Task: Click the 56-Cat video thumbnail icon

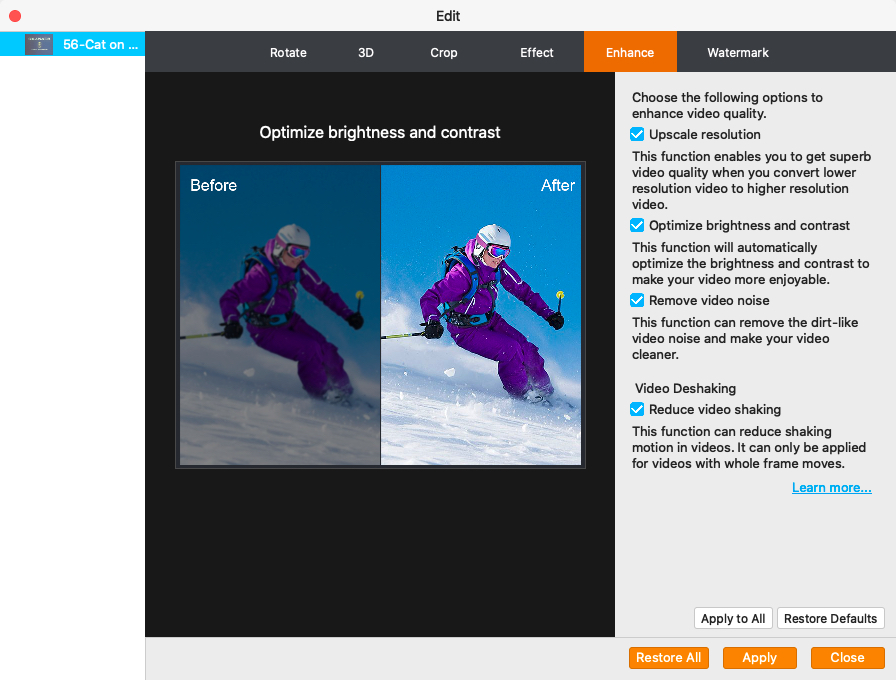Action: click(39, 44)
